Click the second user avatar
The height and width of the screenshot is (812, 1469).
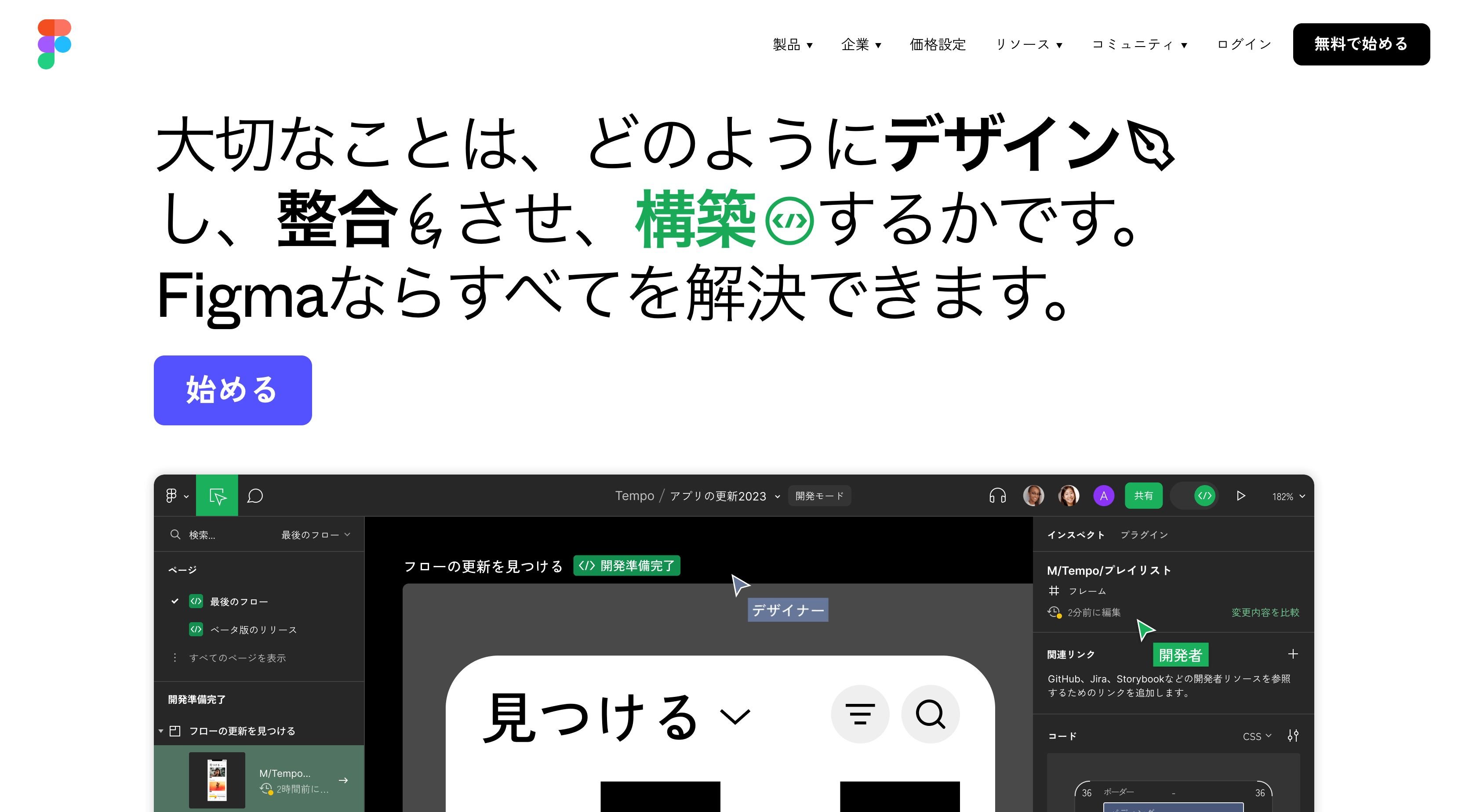tap(1069, 496)
